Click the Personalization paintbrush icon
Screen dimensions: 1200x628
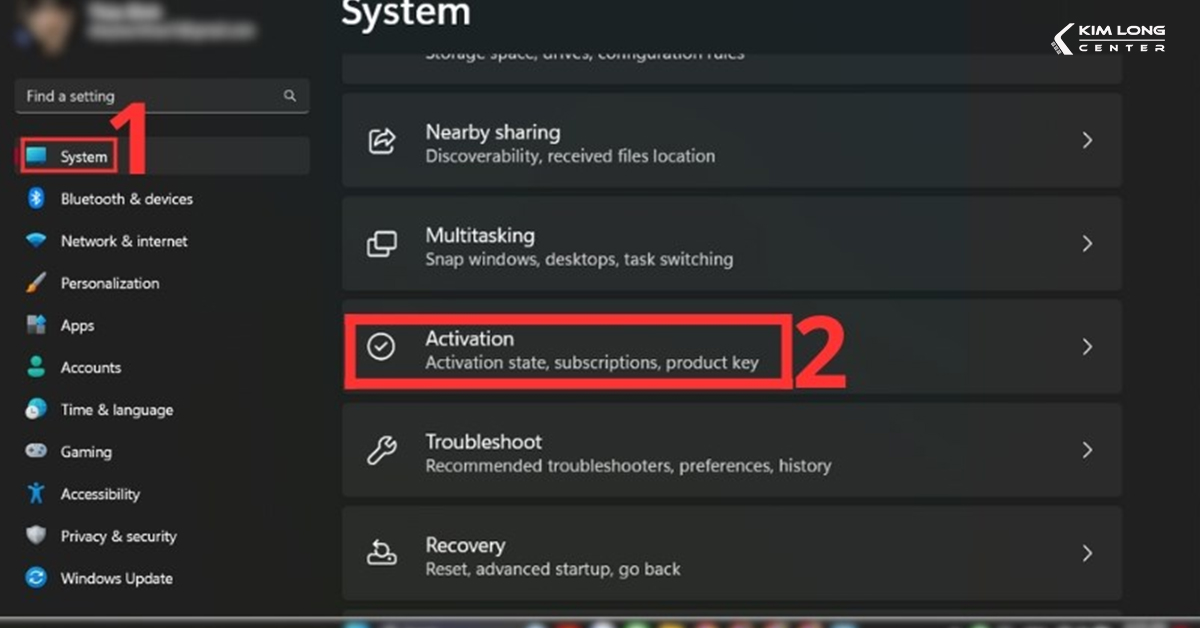pyautogui.click(x=36, y=283)
